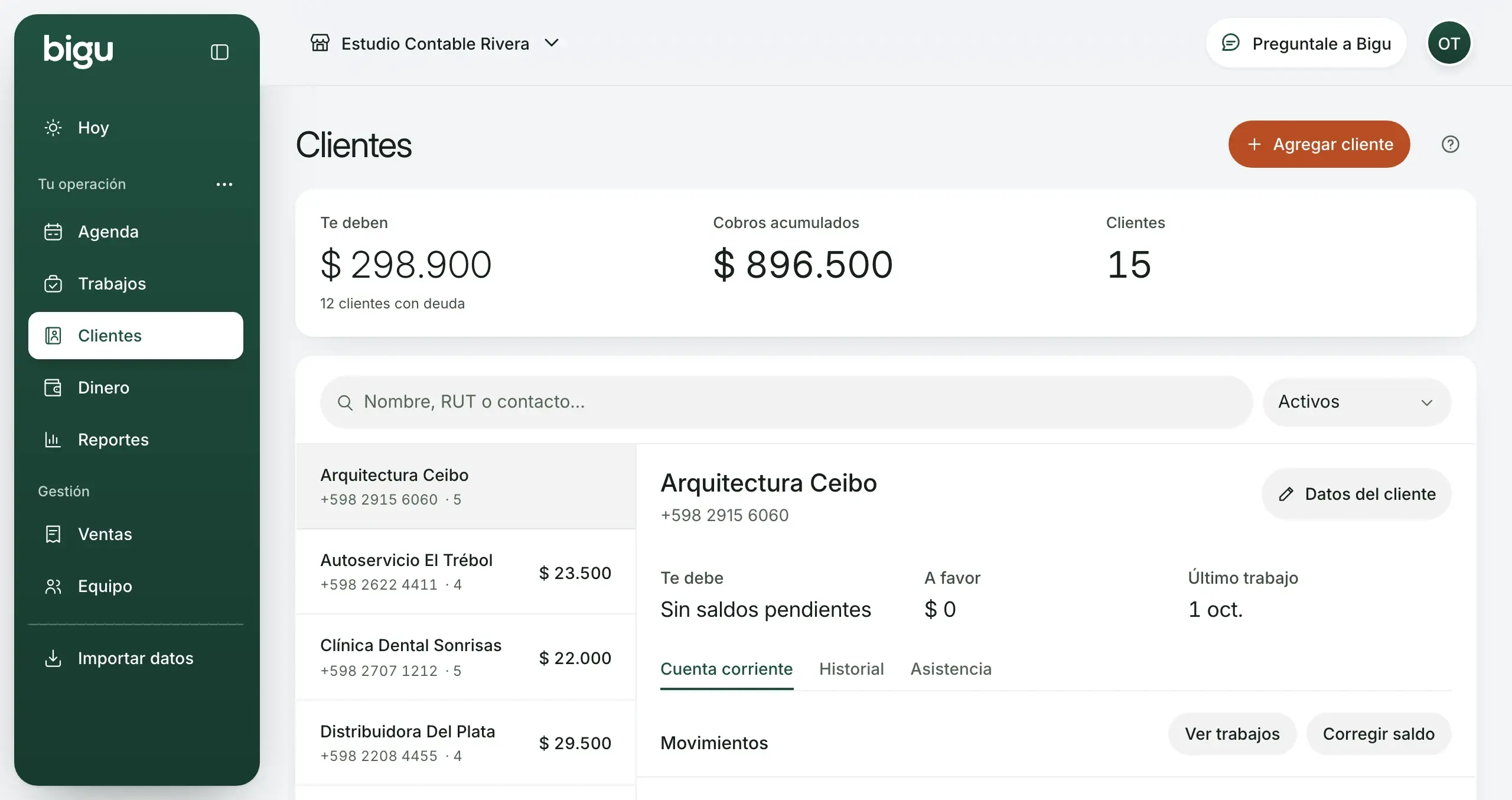Click the pencil icon in Datos del cliente
This screenshot has height=800, width=1512.
pyautogui.click(x=1286, y=494)
